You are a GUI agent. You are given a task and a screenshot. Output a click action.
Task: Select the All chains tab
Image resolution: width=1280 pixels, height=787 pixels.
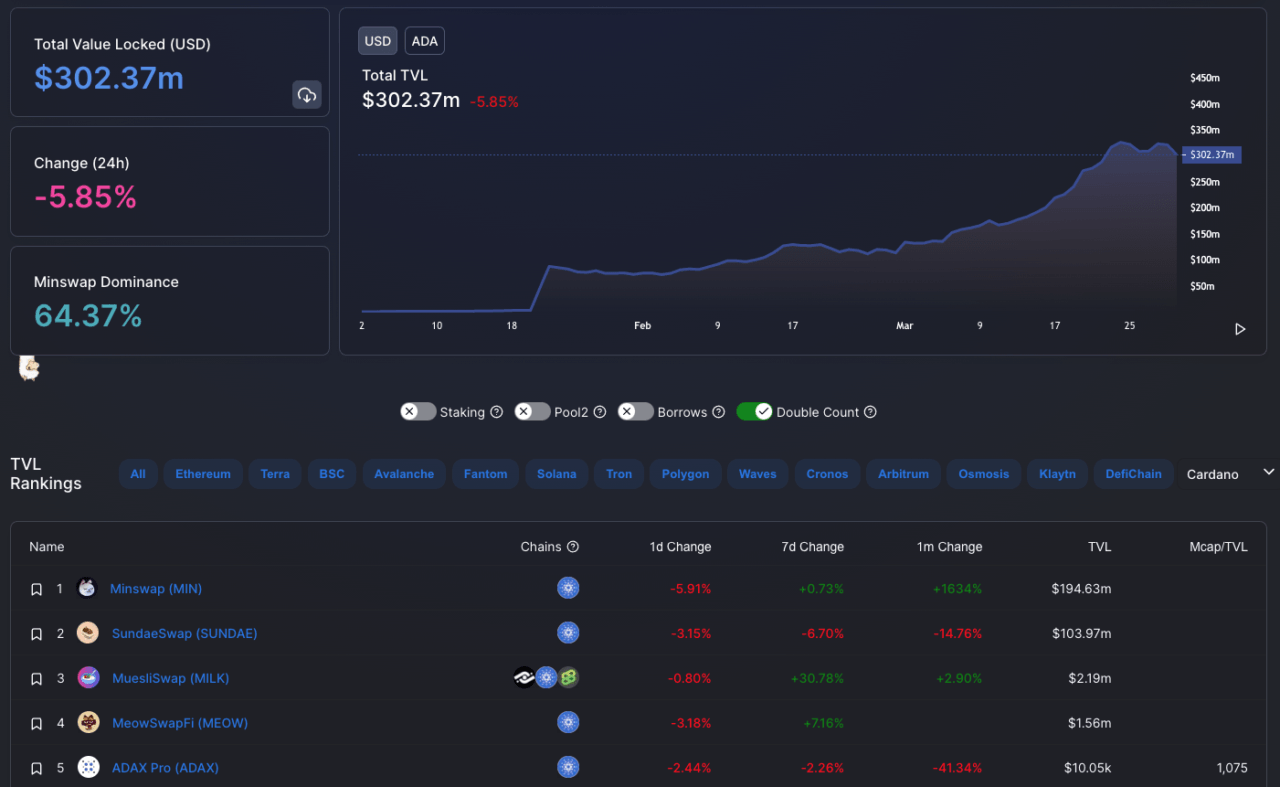[x=138, y=474]
